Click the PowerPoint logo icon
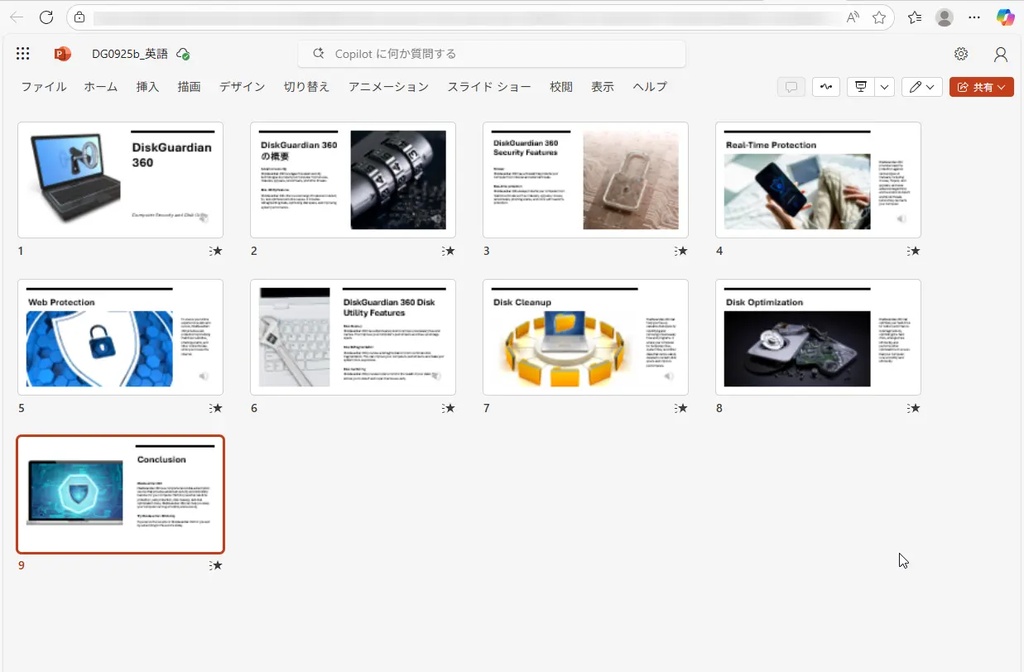 tap(62, 54)
